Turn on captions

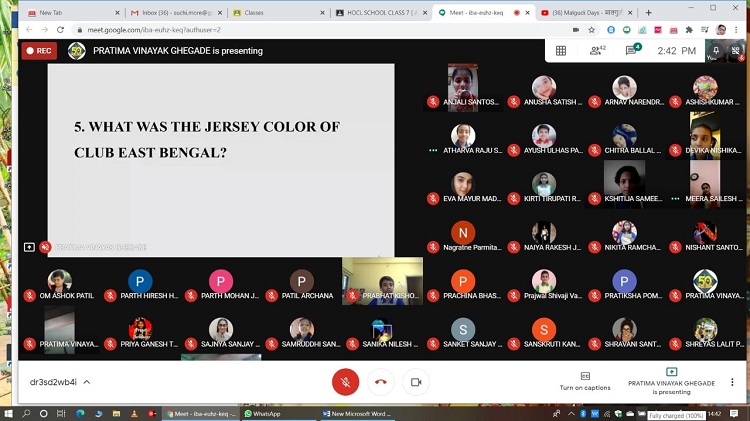[585, 381]
